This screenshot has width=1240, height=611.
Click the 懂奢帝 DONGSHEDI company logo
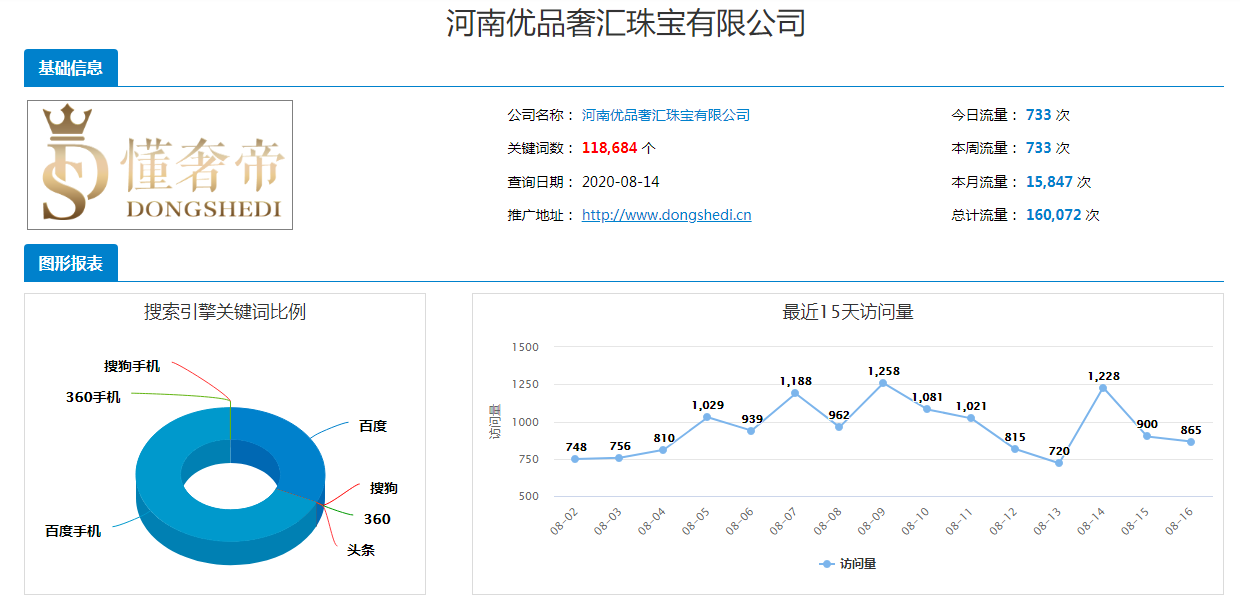[160, 165]
